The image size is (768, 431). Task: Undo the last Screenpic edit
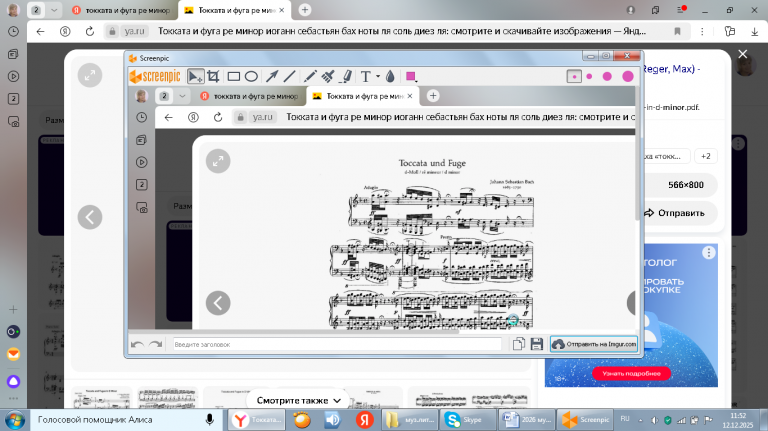click(137, 344)
